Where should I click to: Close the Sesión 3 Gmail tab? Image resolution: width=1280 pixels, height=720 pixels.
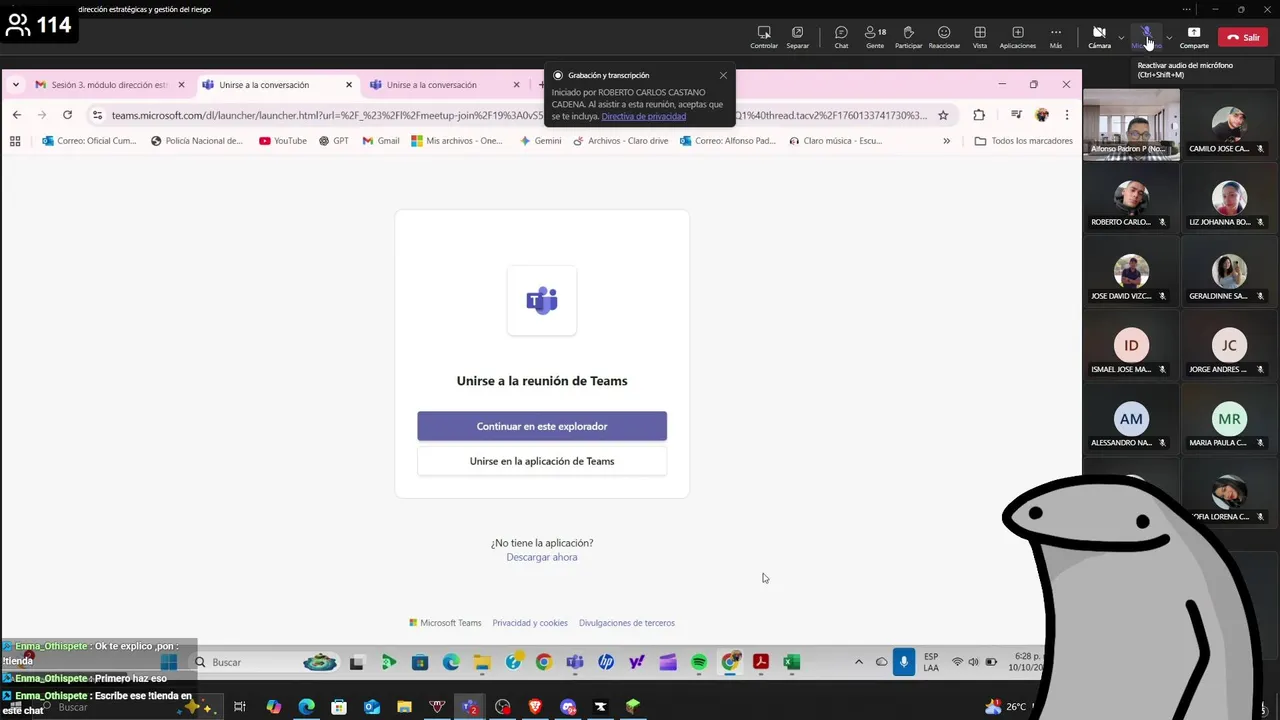pos(181,85)
